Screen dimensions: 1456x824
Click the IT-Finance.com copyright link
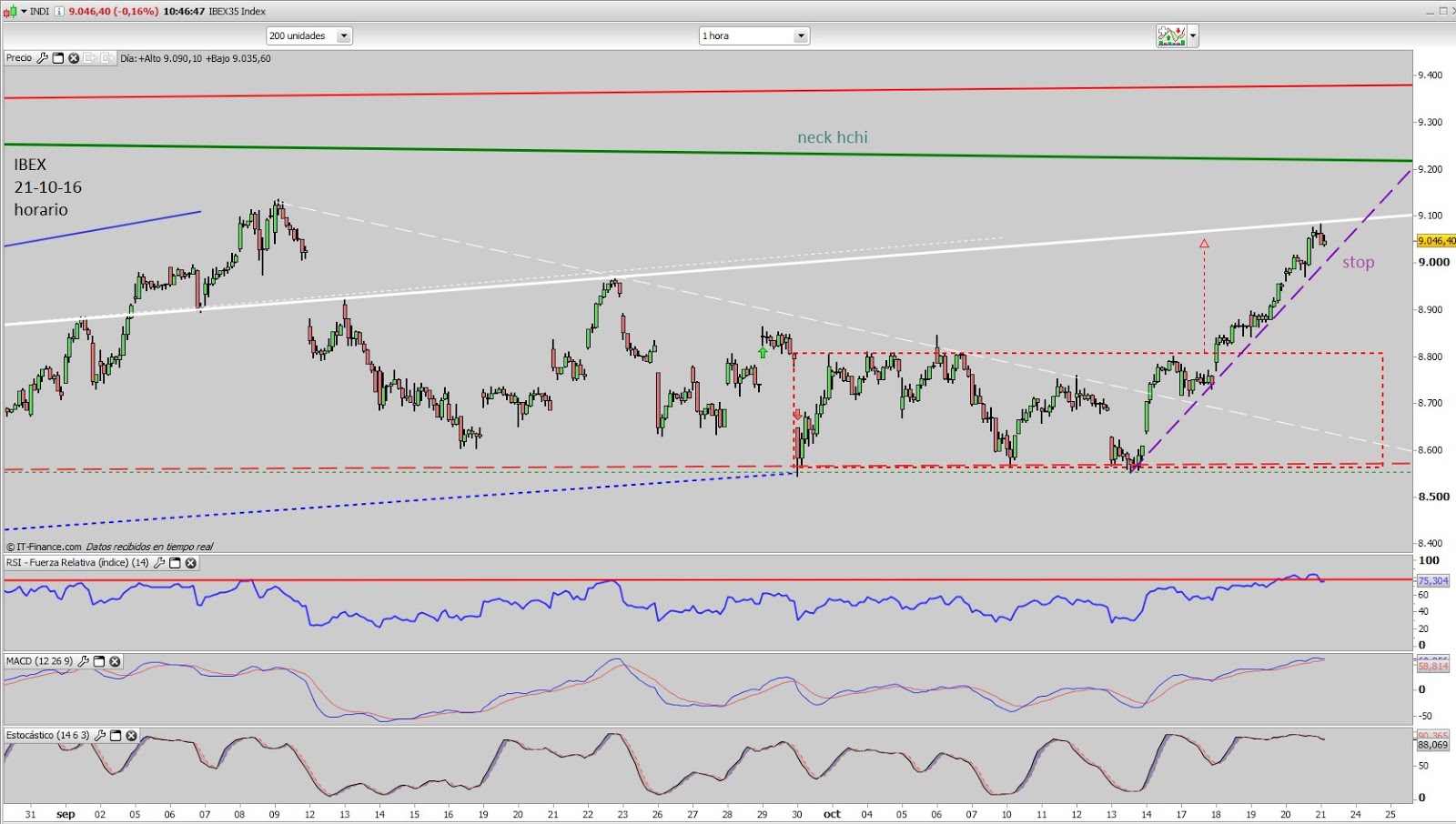[x=45, y=547]
